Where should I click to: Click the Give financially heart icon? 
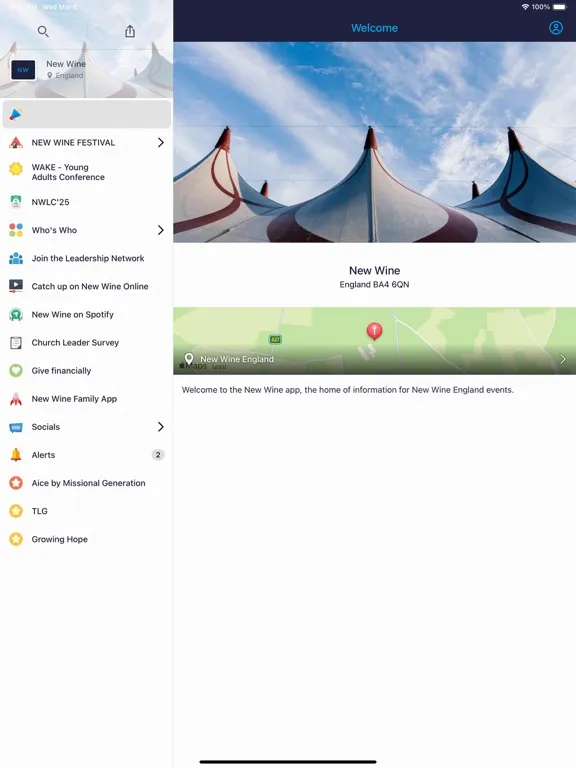click(x=16, y=370)
